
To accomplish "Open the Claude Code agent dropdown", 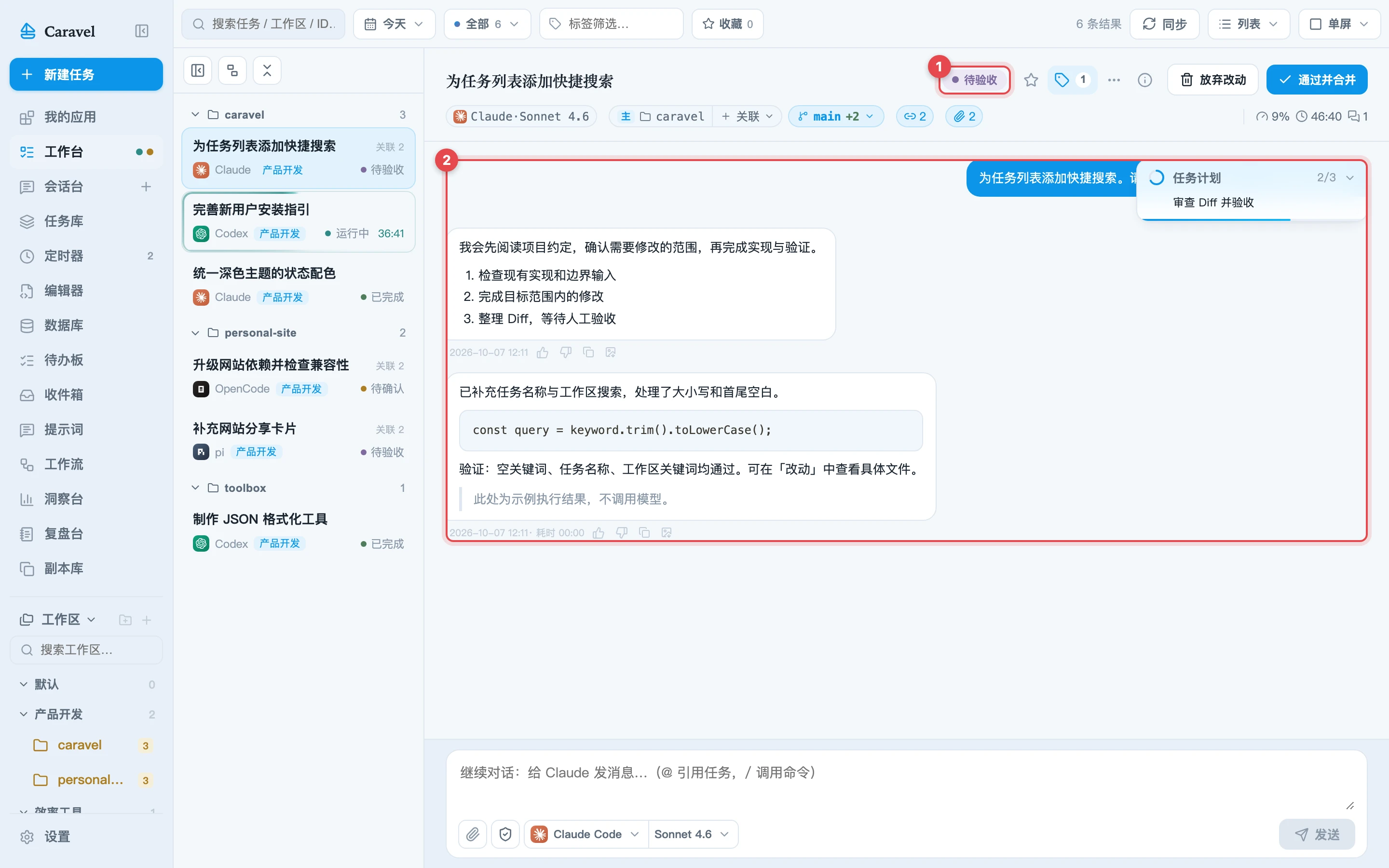I will [x=586, y=834].
